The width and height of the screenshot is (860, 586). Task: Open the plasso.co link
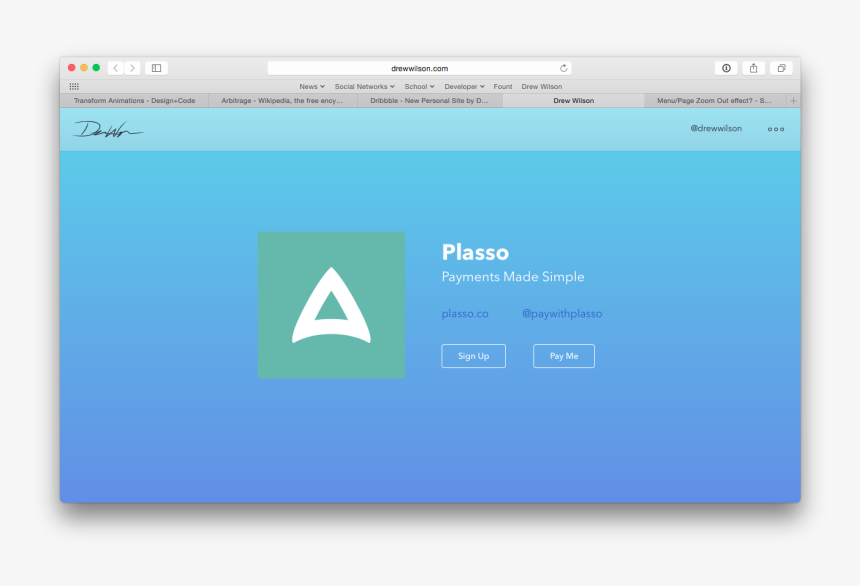tap(464, 313)
